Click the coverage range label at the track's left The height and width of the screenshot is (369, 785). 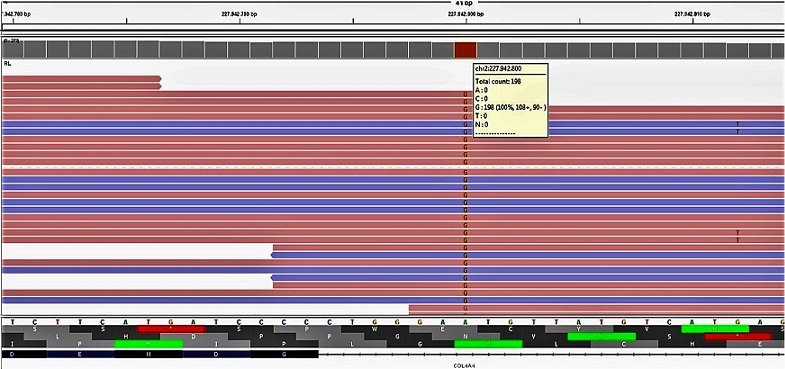11,41
